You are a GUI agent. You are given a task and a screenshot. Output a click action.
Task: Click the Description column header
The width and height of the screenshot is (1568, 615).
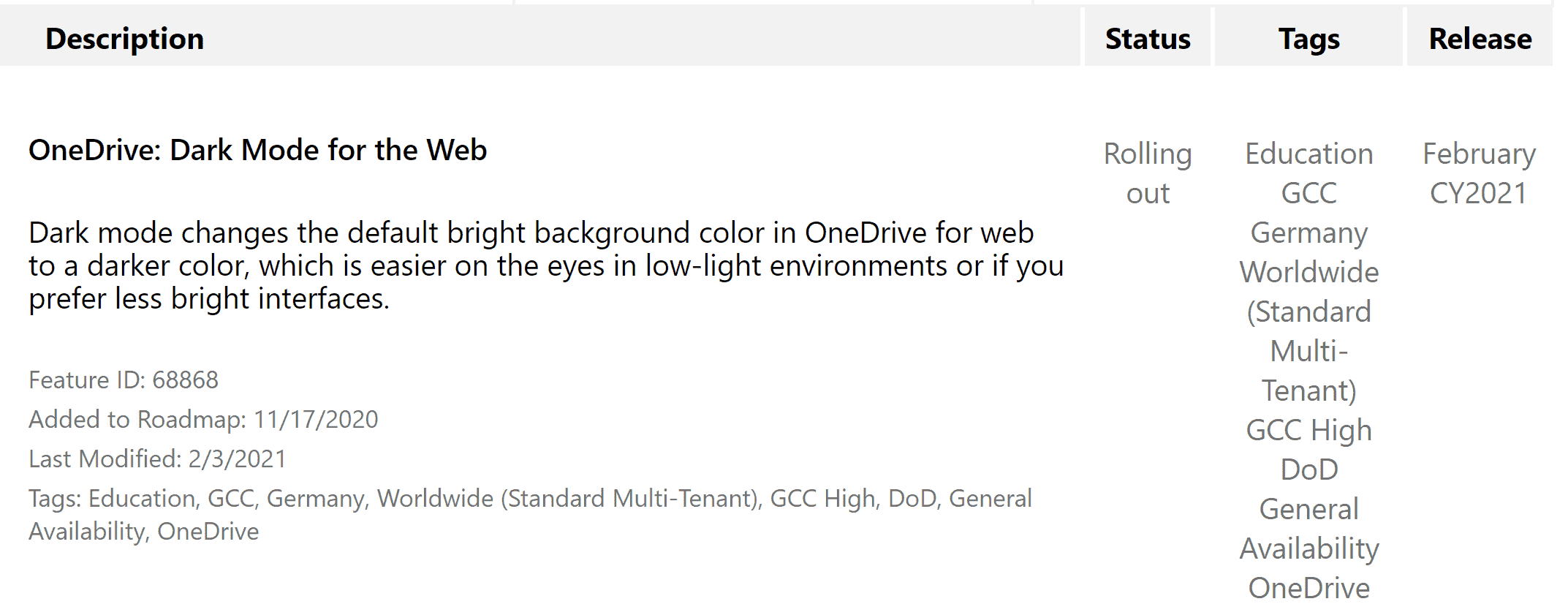pyautogui.click(x=124, y=39)
